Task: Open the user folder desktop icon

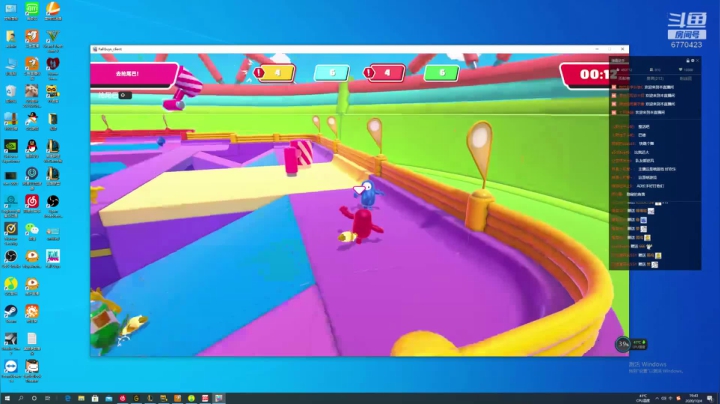Action: pos(11,38)
